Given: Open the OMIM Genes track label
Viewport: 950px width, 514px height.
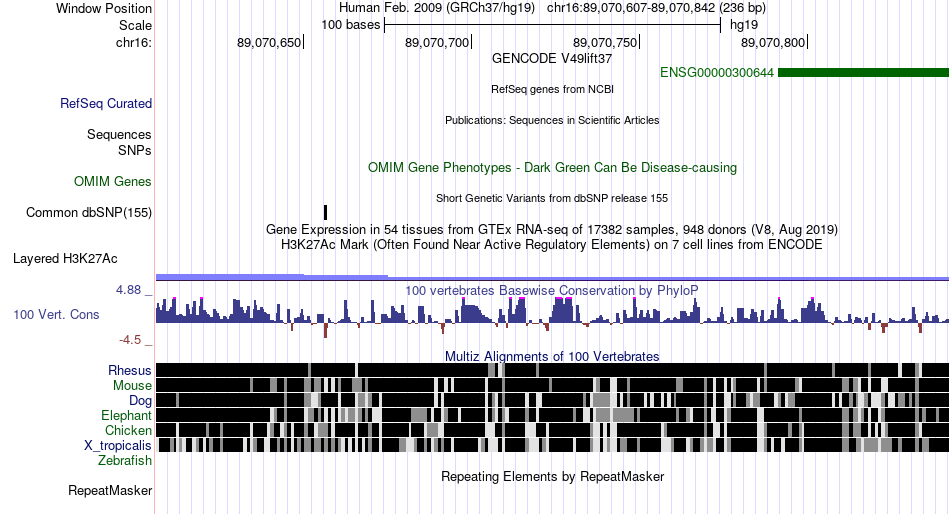Looking at the screenshot, I should click(x=113, y=181).
